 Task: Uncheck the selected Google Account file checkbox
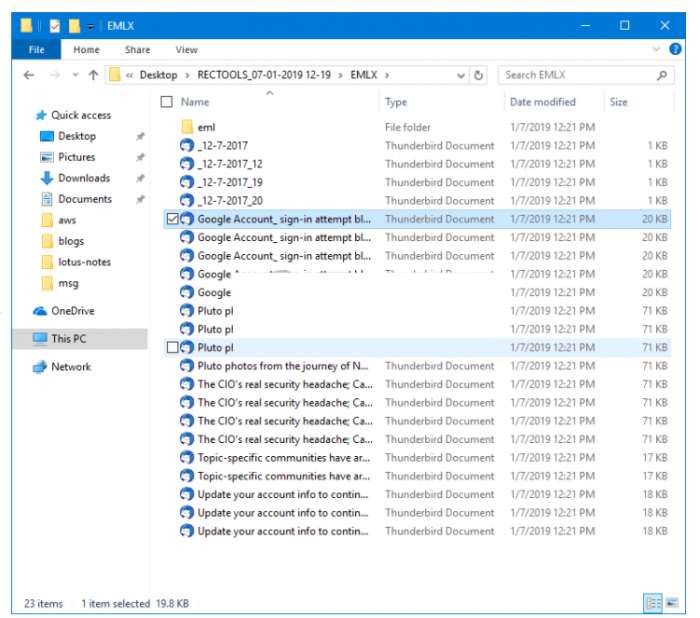click(173, 219)
